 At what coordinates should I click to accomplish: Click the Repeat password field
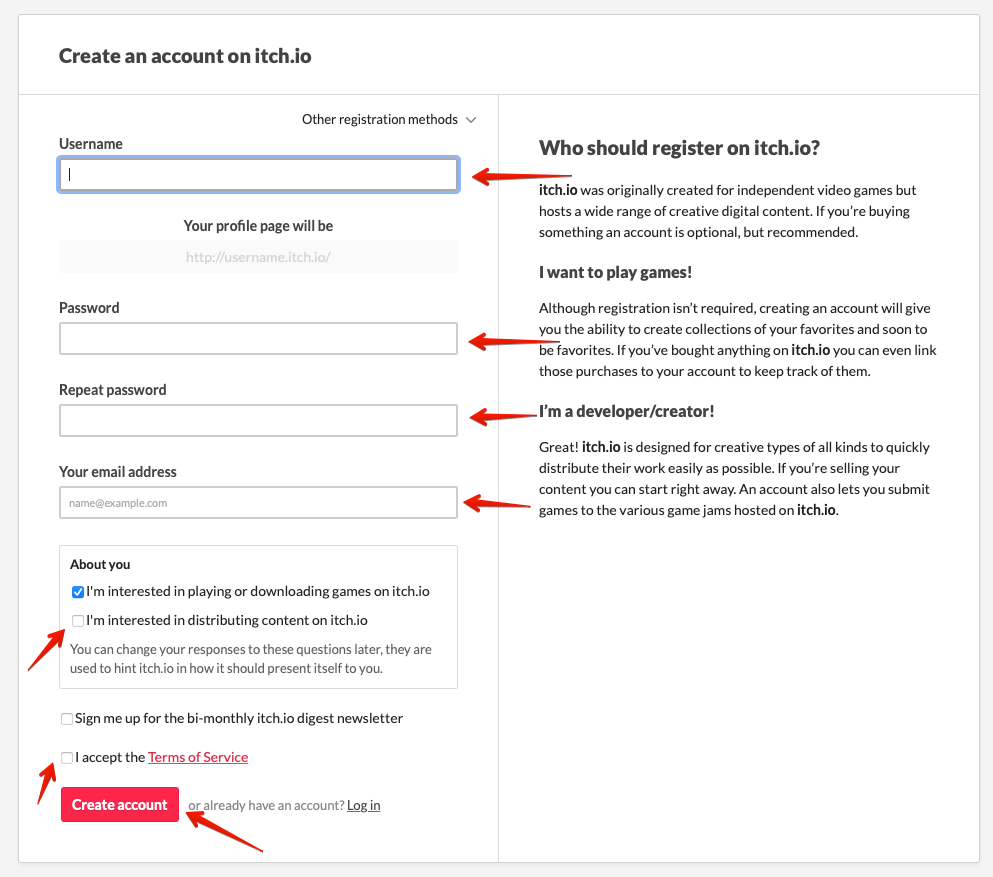[x=258, y=420]
